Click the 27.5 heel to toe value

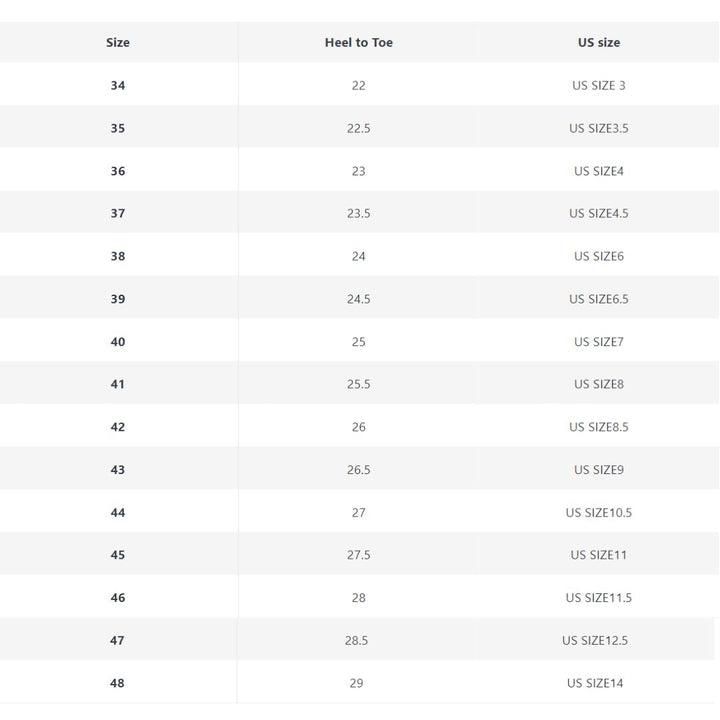(358, 555)
